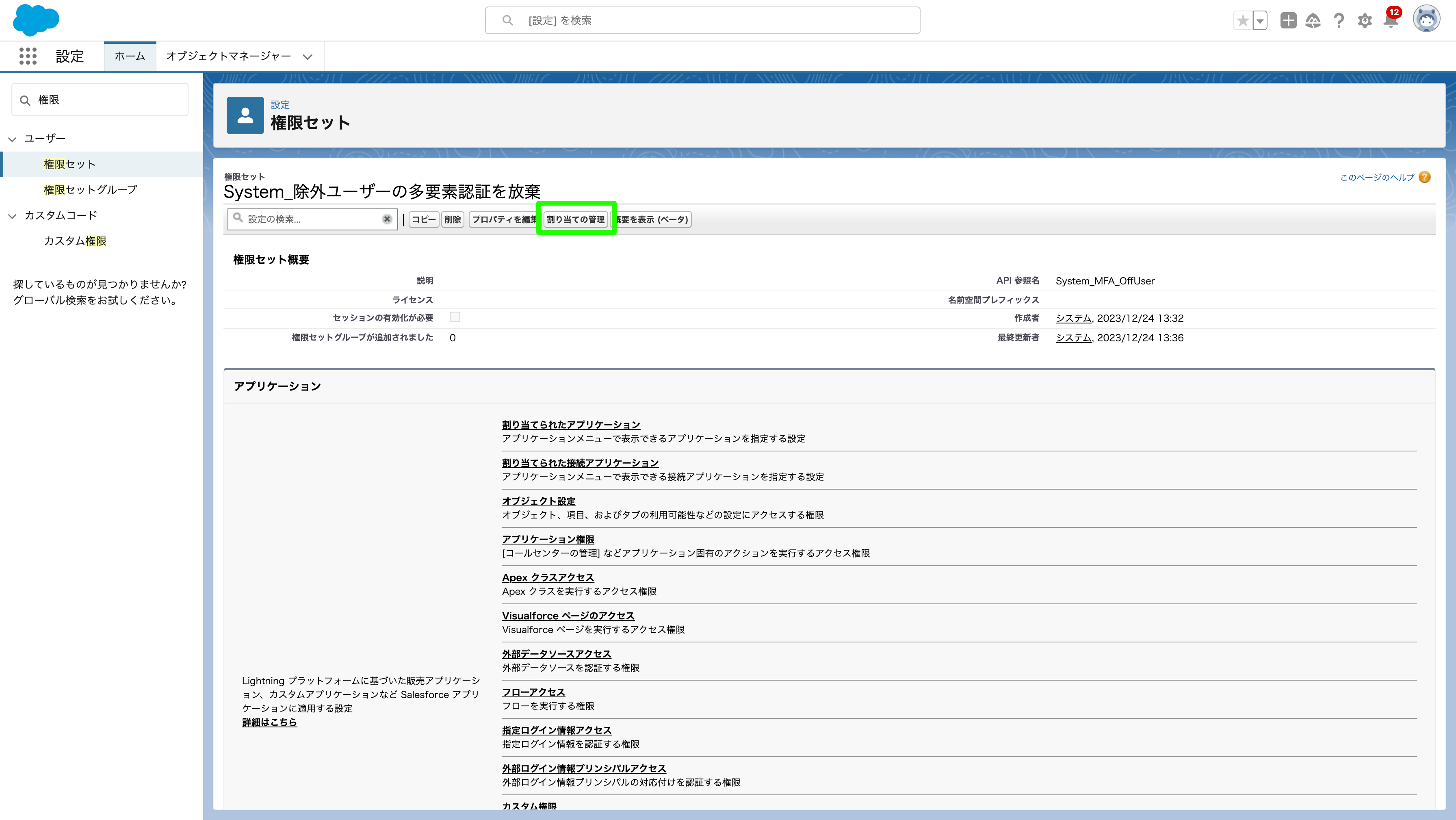Screen dimensions: 1456x820
Task: Open the オブジェクトマネージャー chevron dropdown
Action: click(308, 56)
